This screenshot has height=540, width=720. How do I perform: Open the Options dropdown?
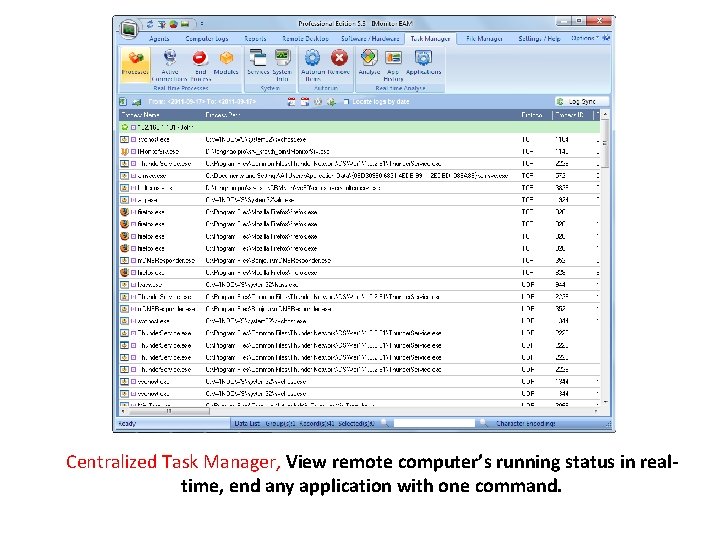(585, 38)
